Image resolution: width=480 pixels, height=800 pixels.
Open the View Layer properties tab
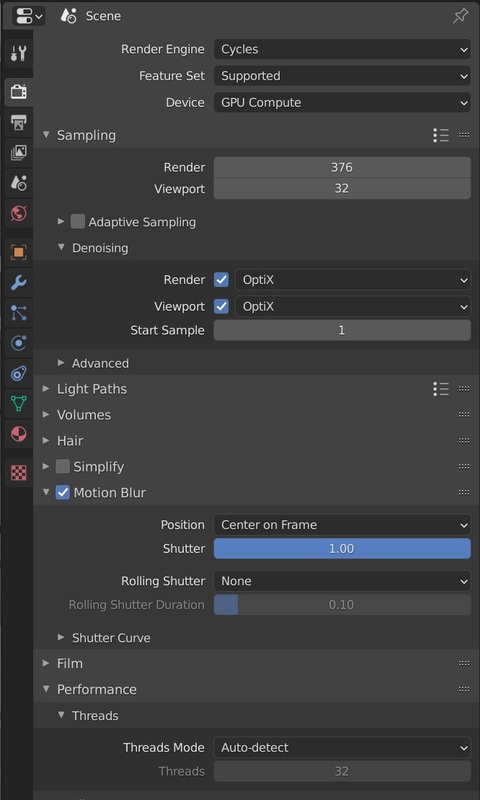(18, 152)
